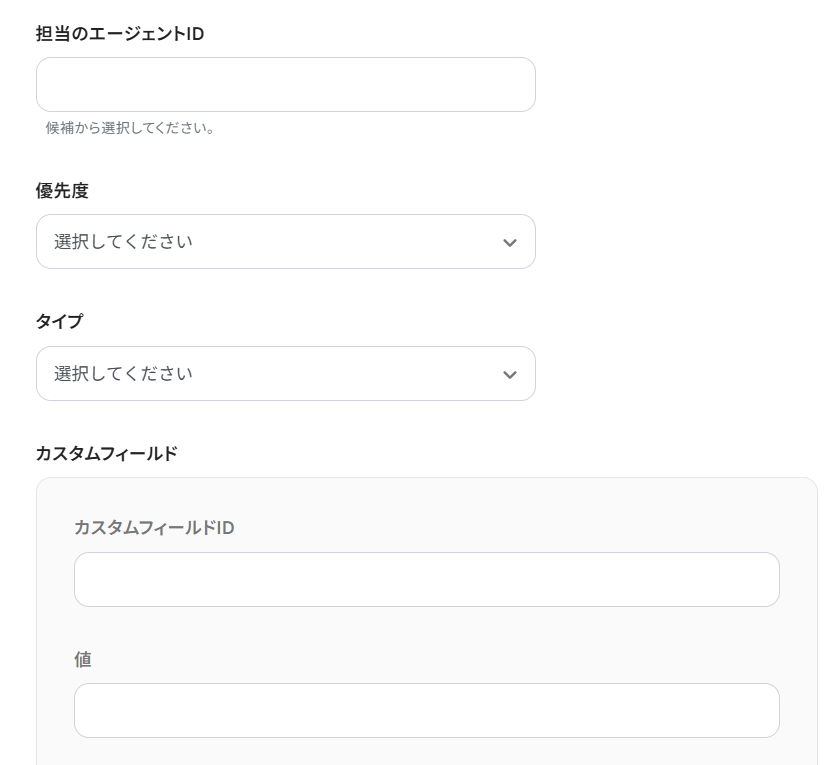Click right end of 担当のエージェントID field
This screenshot has height=765, width=838.
pyautogui.click(x=515, y=85)
